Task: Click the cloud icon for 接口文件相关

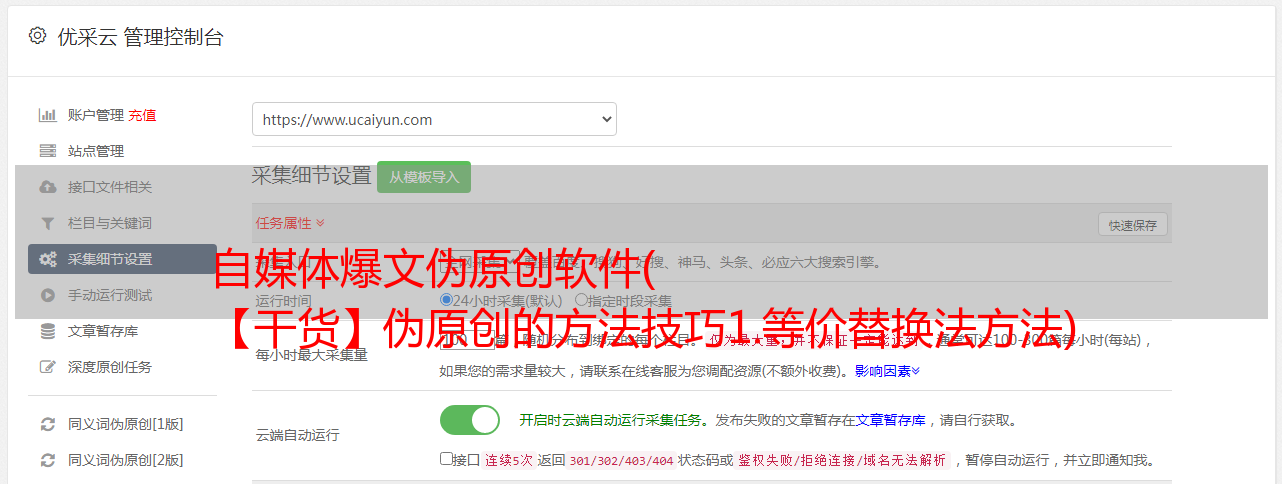Action: click(x=47, y=187)
